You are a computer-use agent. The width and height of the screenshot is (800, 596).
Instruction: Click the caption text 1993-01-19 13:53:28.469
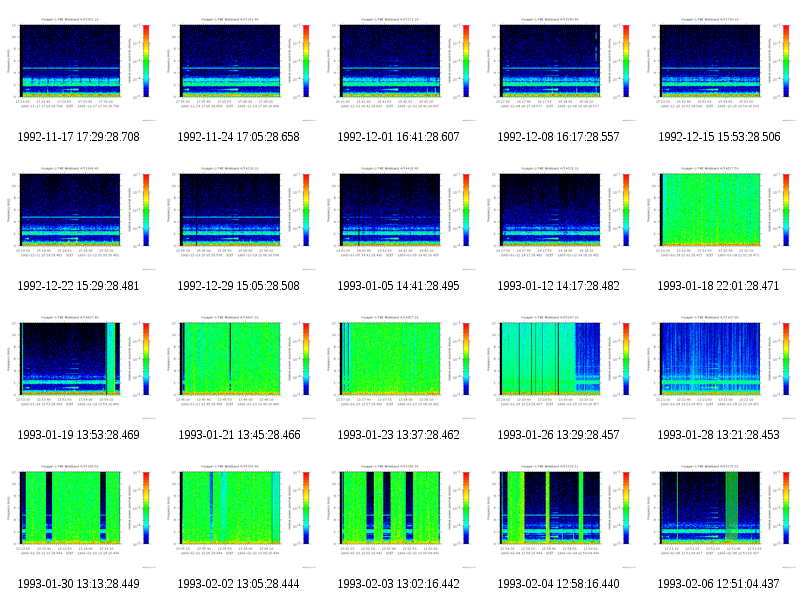click(x=79, y=435)
